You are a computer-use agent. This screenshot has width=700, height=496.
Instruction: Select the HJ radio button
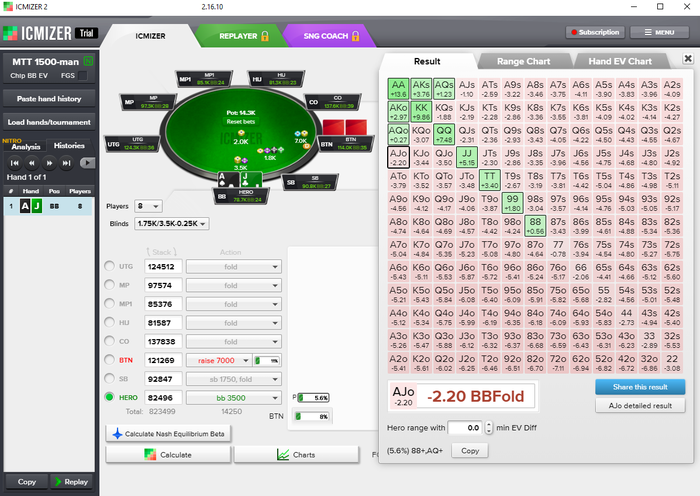click(x=109, y=322)
